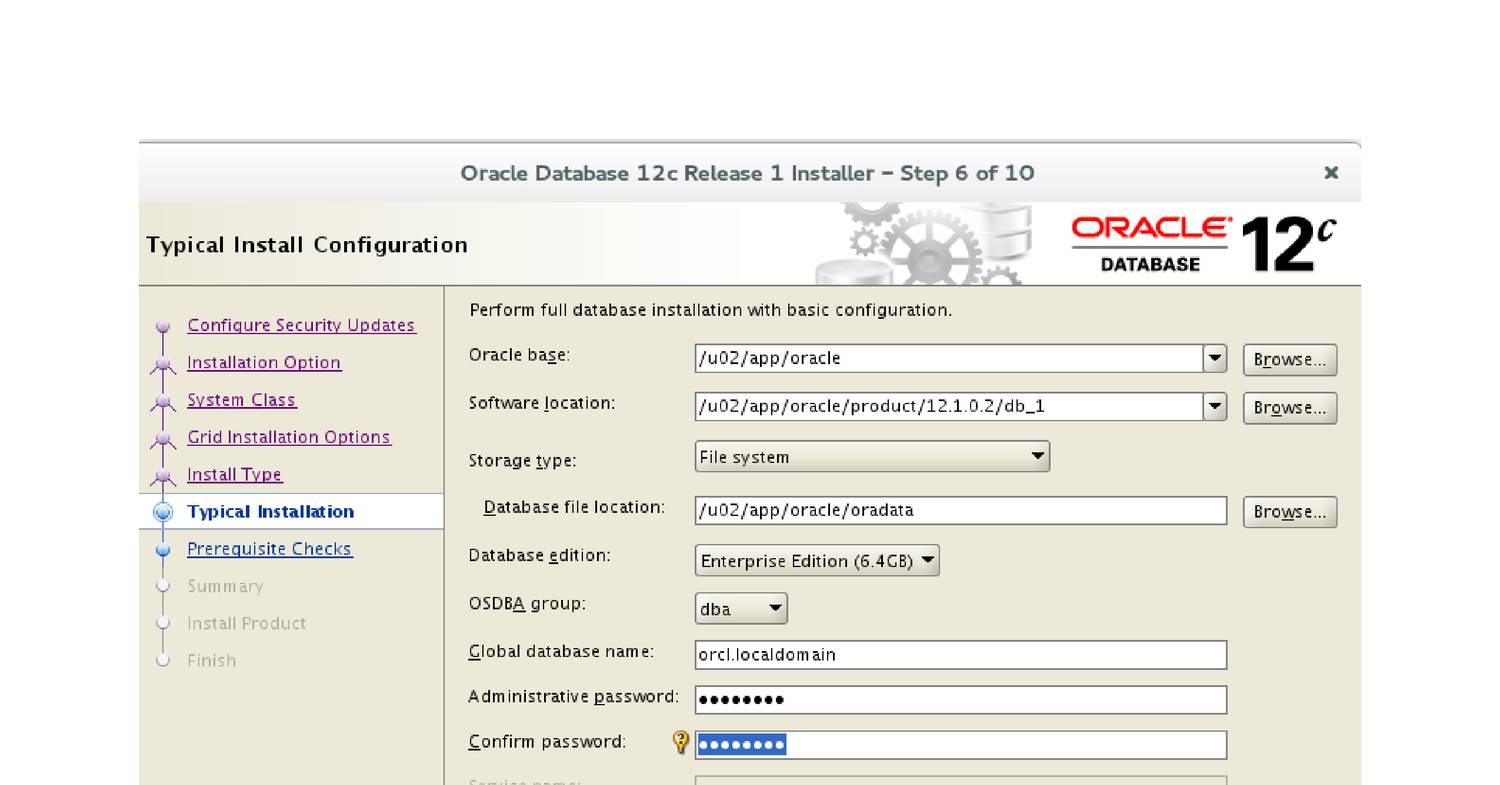
Task: Open the Oracle base dropdown arrow
Action: click(1215, 358)
